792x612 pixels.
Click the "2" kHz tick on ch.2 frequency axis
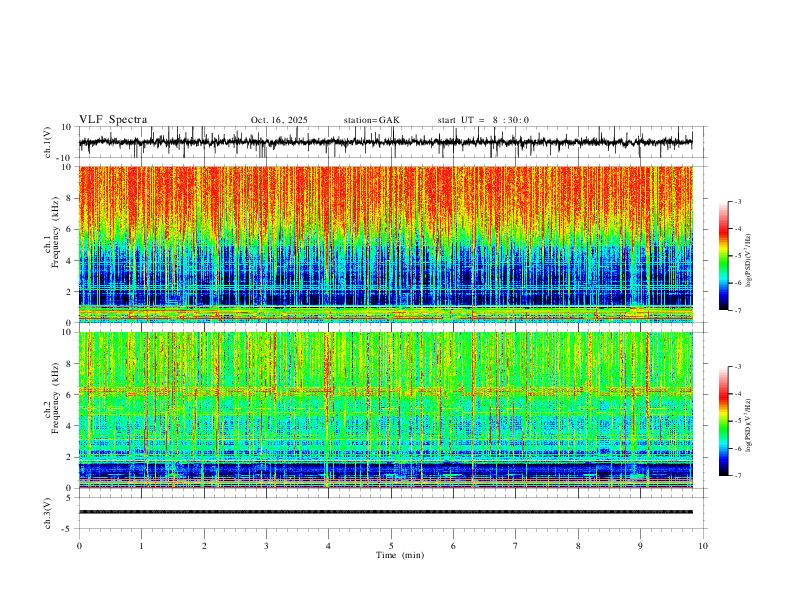(69, 457)
